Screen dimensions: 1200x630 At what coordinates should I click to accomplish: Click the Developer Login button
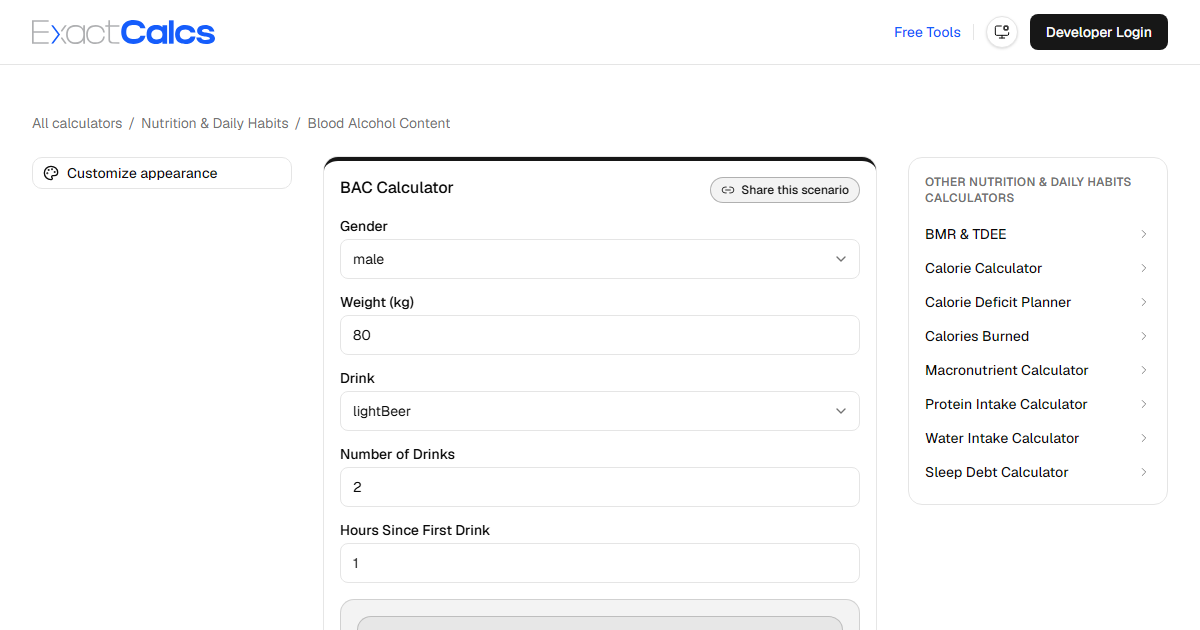pyautogui.click(x=1099, y=32)
